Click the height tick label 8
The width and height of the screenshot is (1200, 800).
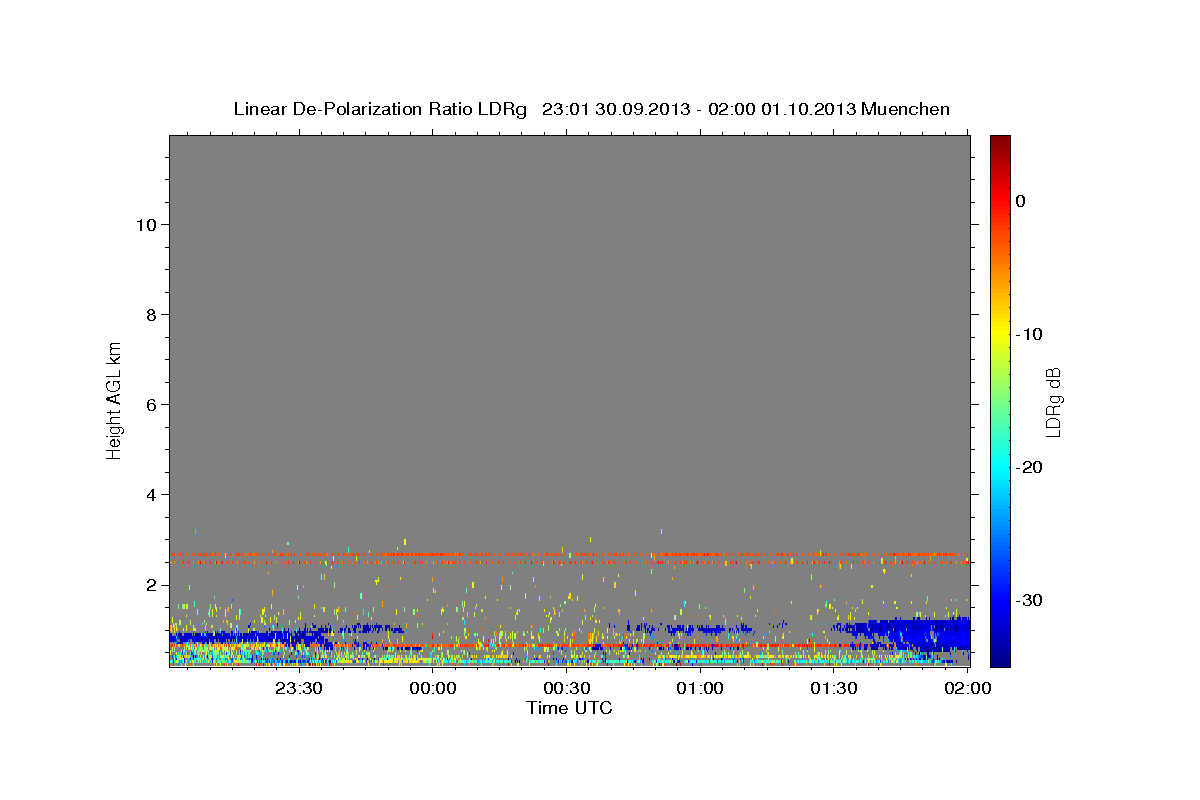pyautogui.click(x=150, y=315)
